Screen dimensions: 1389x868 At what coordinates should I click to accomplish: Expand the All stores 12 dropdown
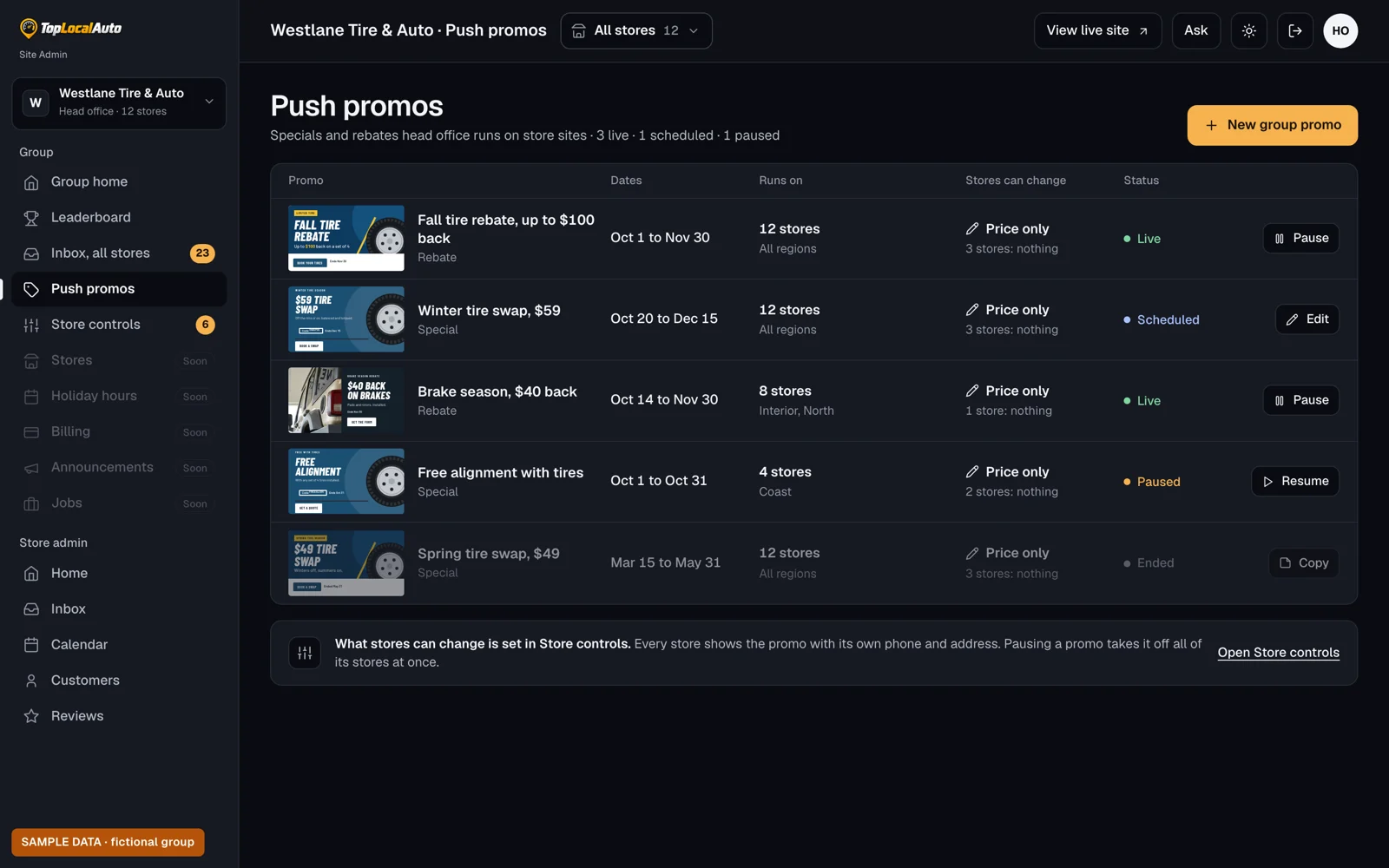[636, 30]
